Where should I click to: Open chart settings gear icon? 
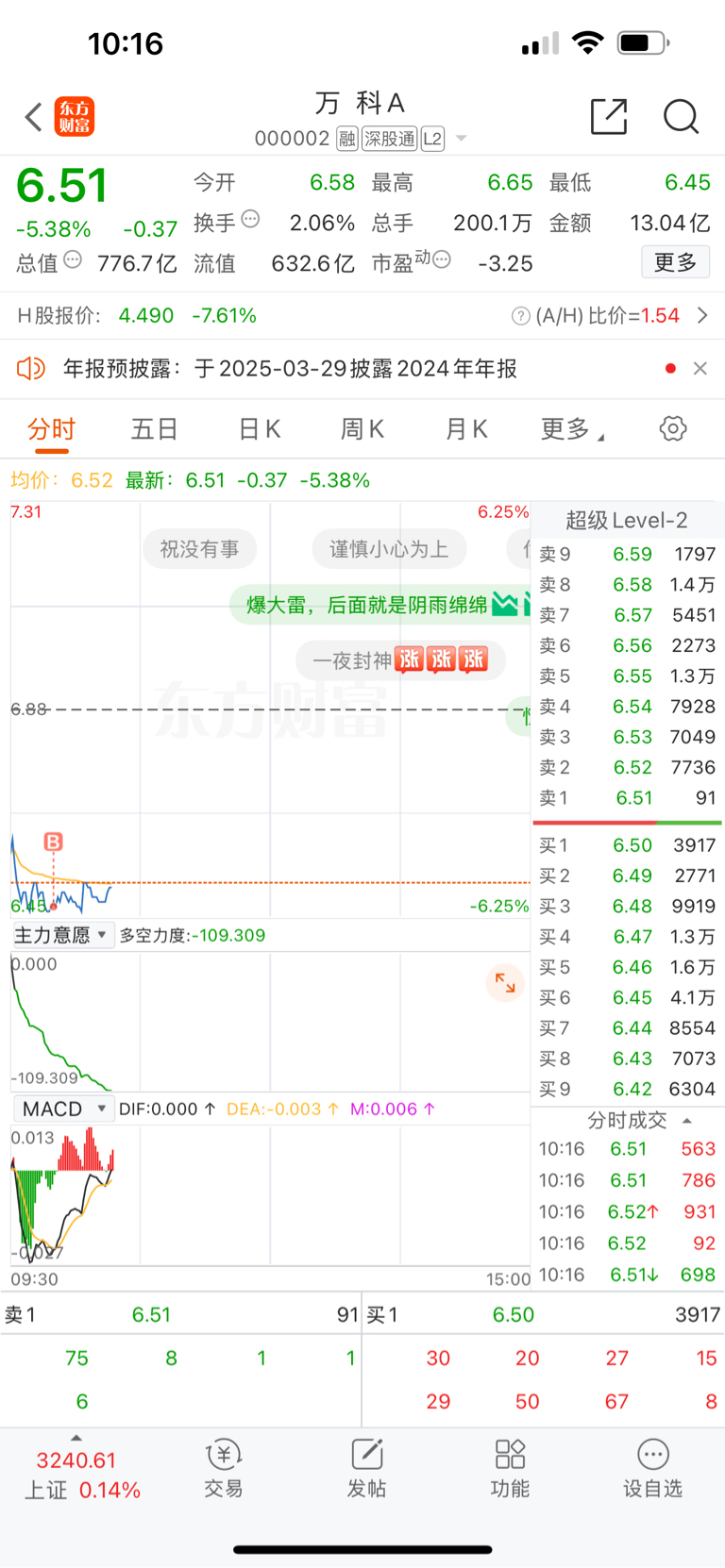coord(673,428)
